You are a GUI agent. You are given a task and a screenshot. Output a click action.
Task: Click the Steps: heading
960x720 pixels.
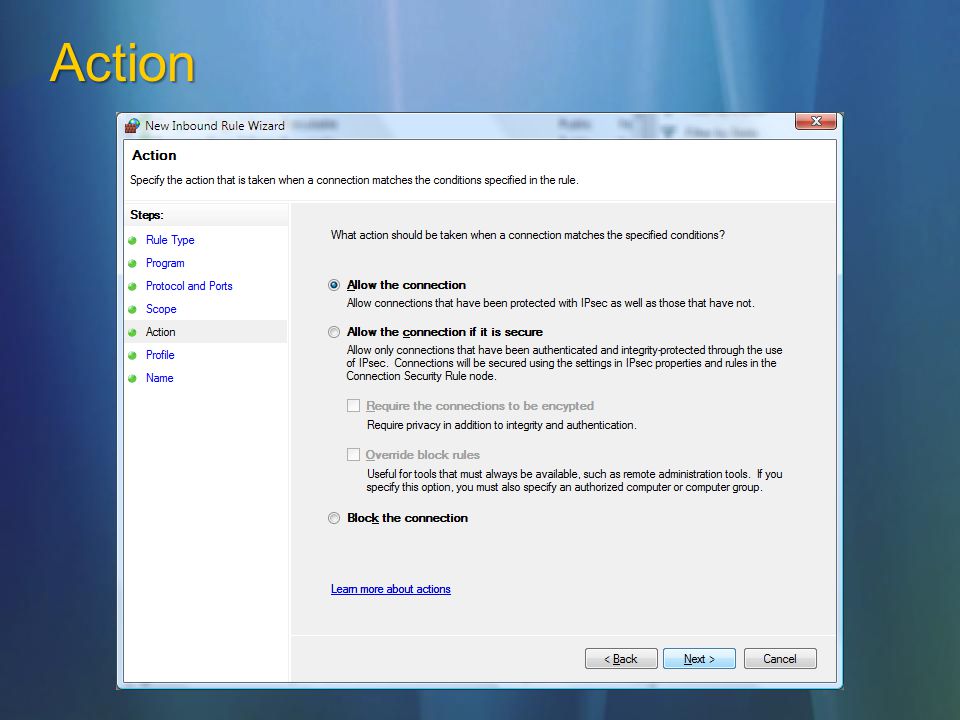146,215
